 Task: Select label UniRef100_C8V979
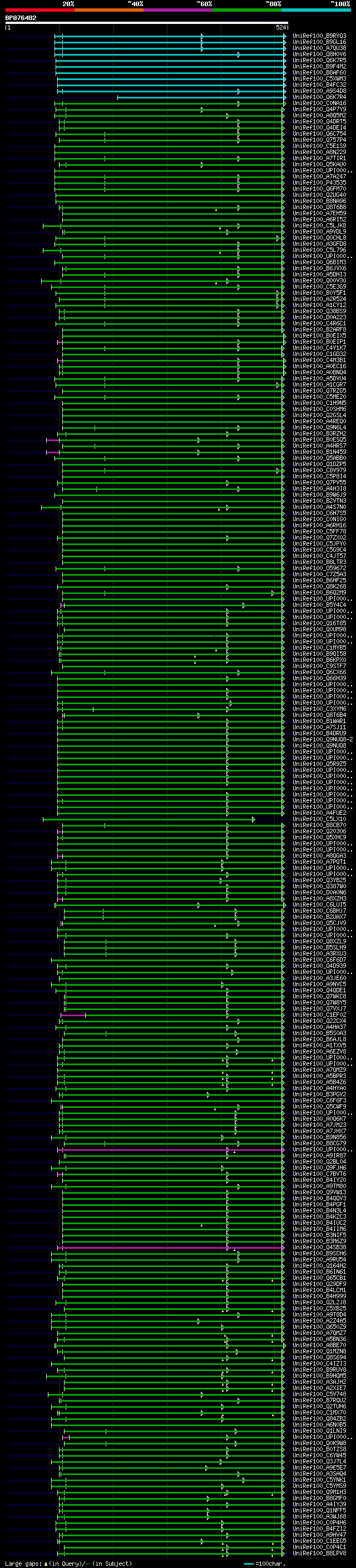tap(319, 471)
